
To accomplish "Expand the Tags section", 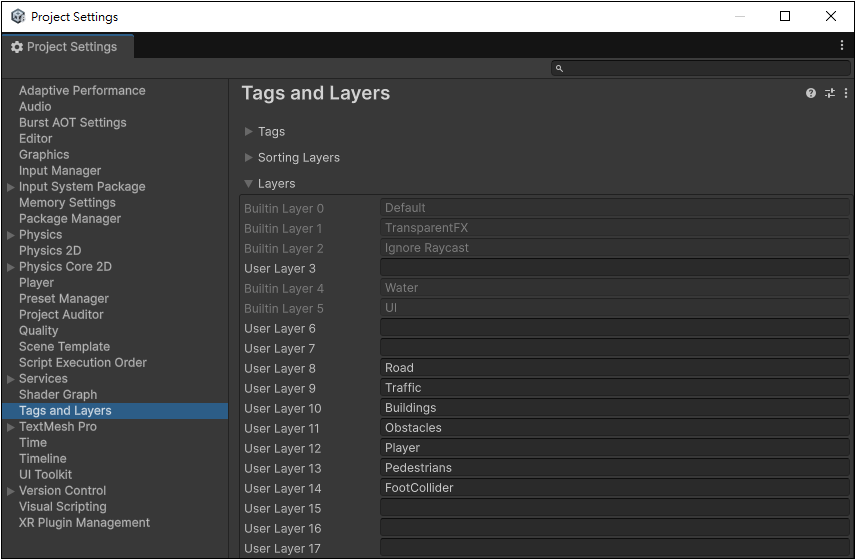I will click(x=248, y=132).
